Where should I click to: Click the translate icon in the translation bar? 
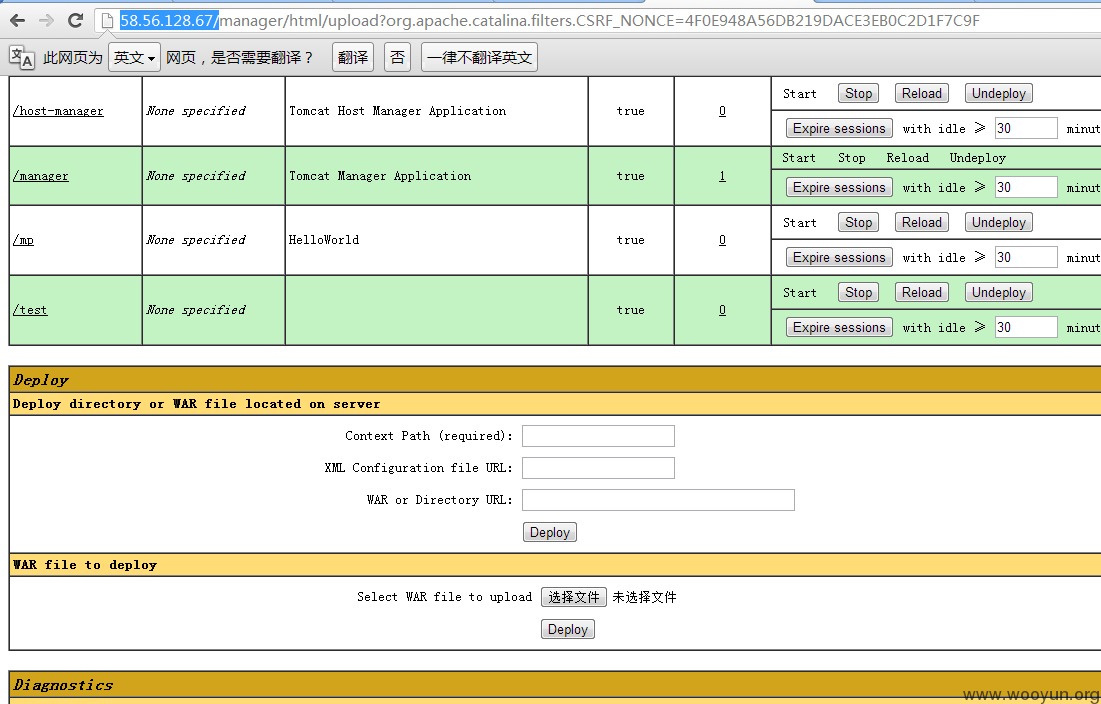click(21, 58)
